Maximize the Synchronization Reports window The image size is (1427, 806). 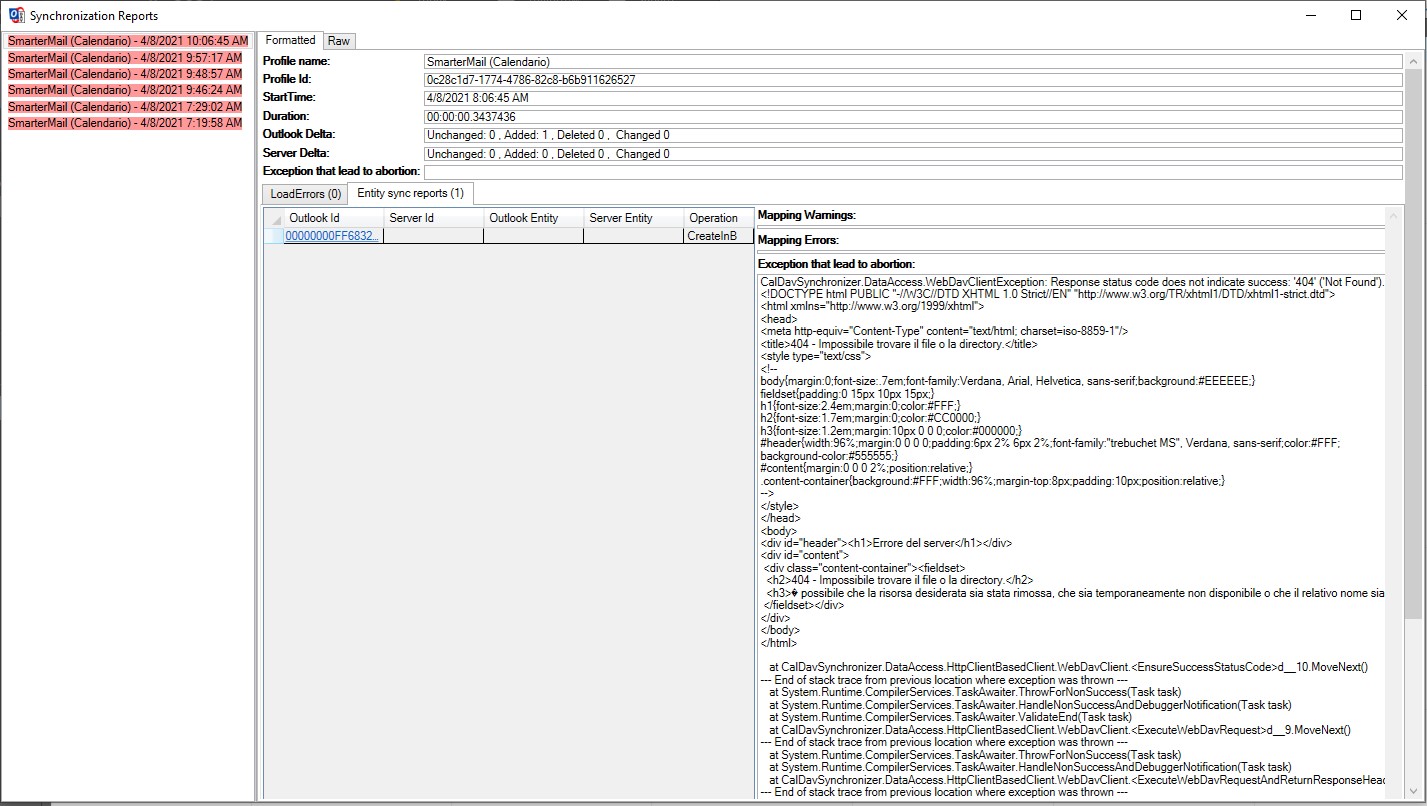pos(1355,15)
